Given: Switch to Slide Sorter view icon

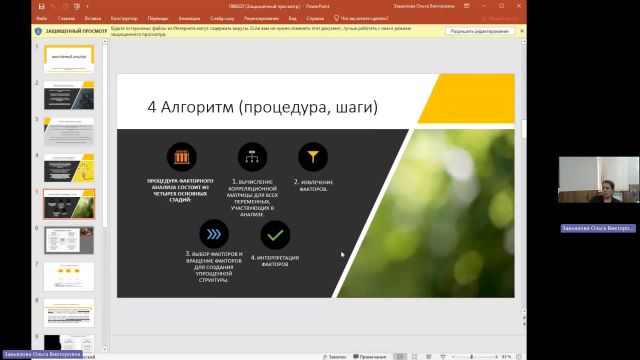Looking at the screenshot, I should click(414, 357).
